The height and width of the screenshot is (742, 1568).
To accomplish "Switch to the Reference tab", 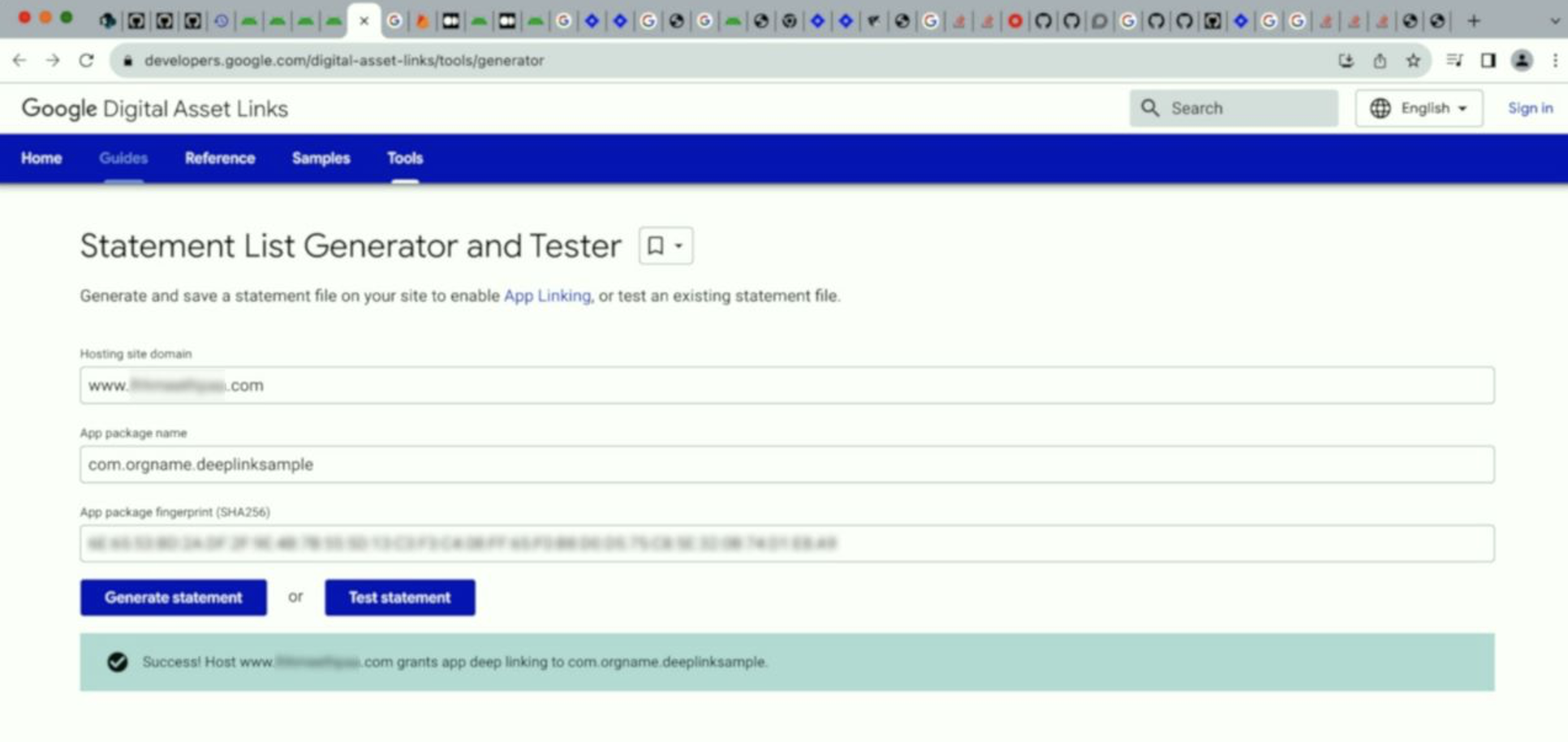I will [220, 158].
